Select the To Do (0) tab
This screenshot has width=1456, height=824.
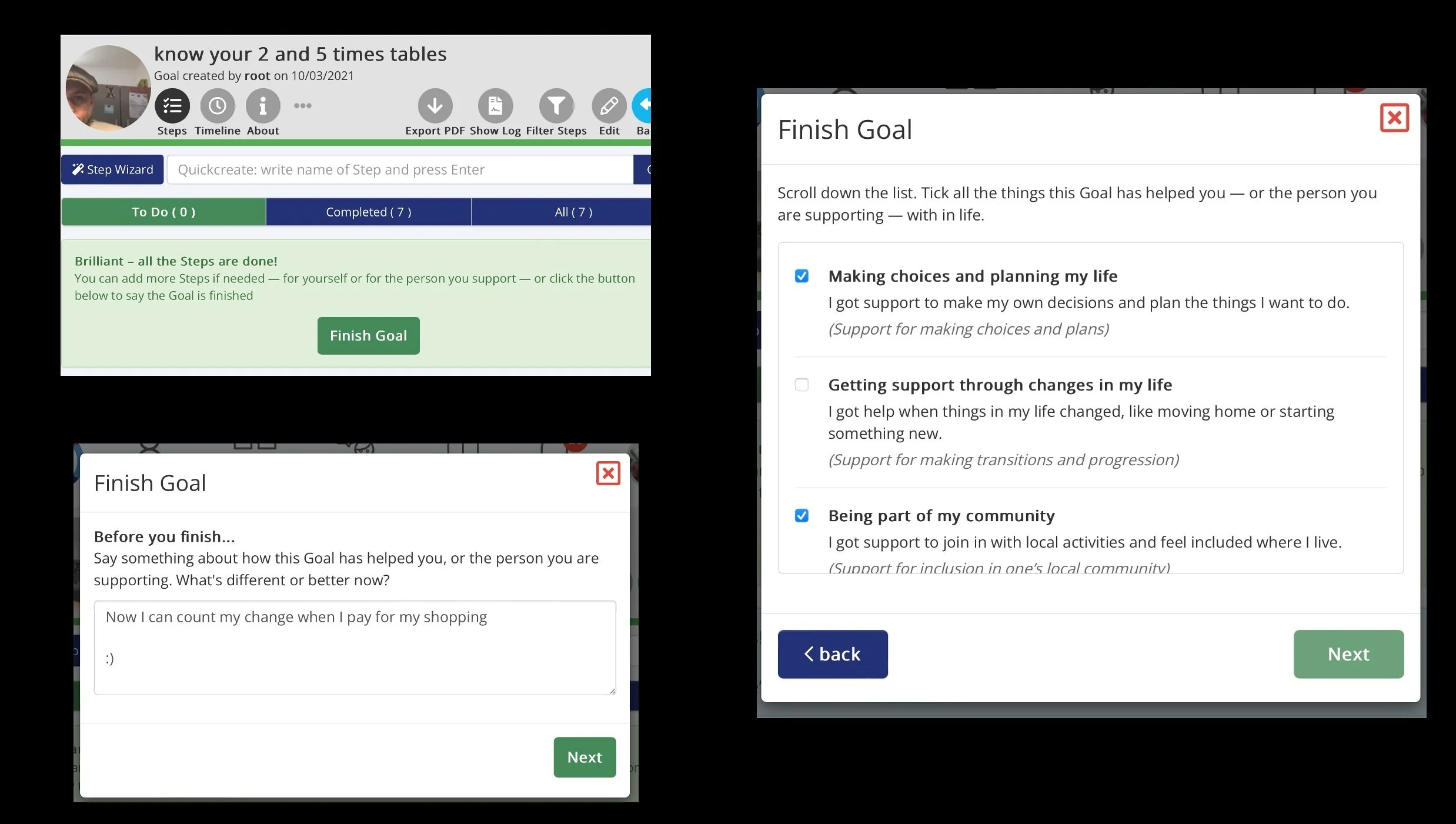pos(163,212)
